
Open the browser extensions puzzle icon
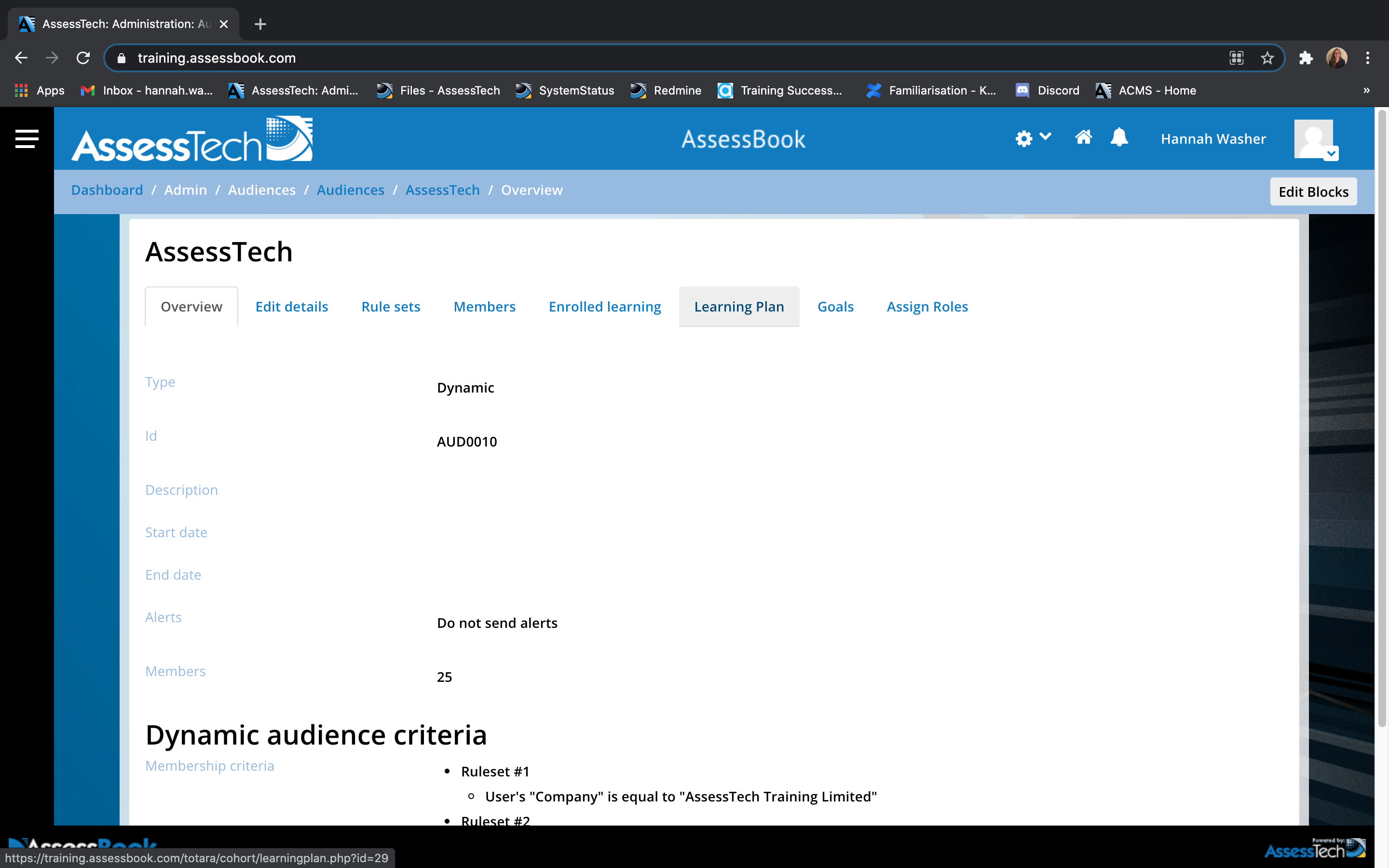1306,58
